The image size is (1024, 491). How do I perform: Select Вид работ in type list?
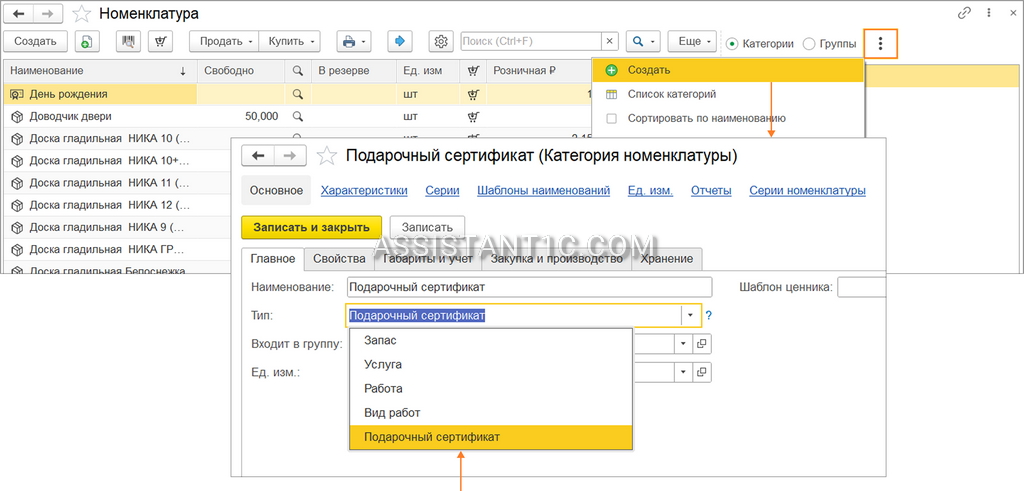coord(491,413)
